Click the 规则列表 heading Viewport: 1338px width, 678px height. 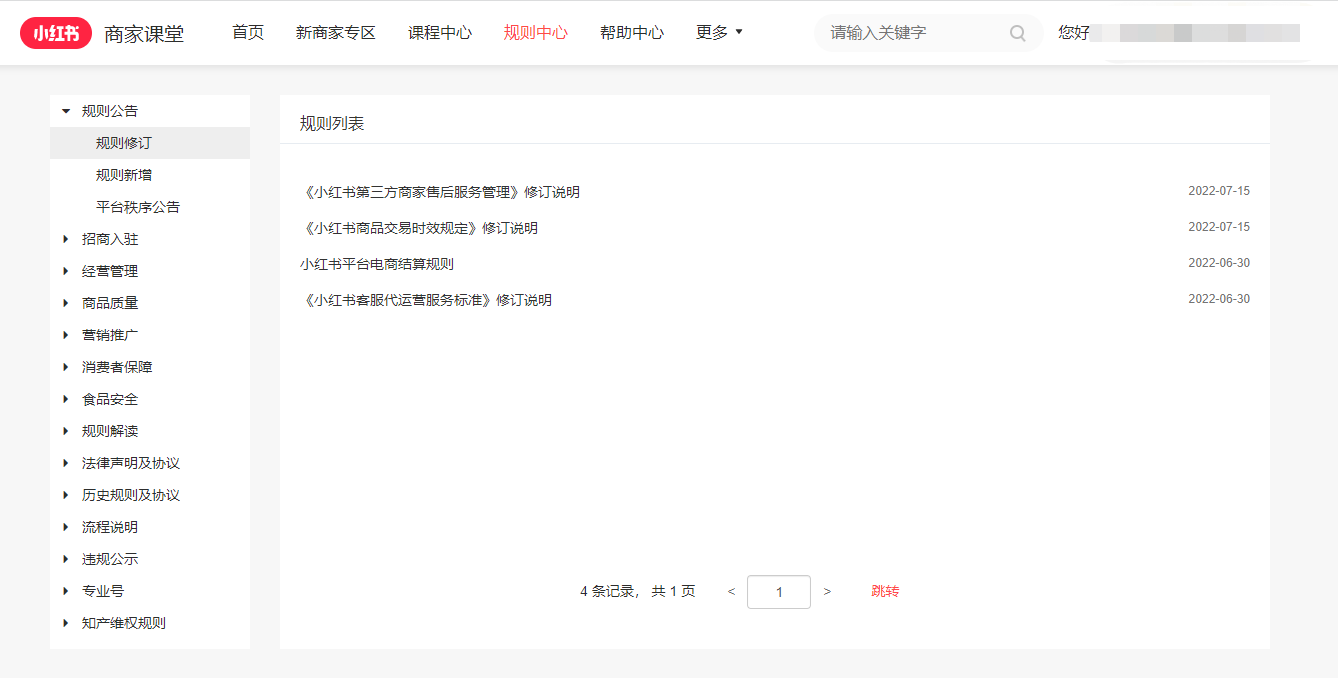coord(332,124)
